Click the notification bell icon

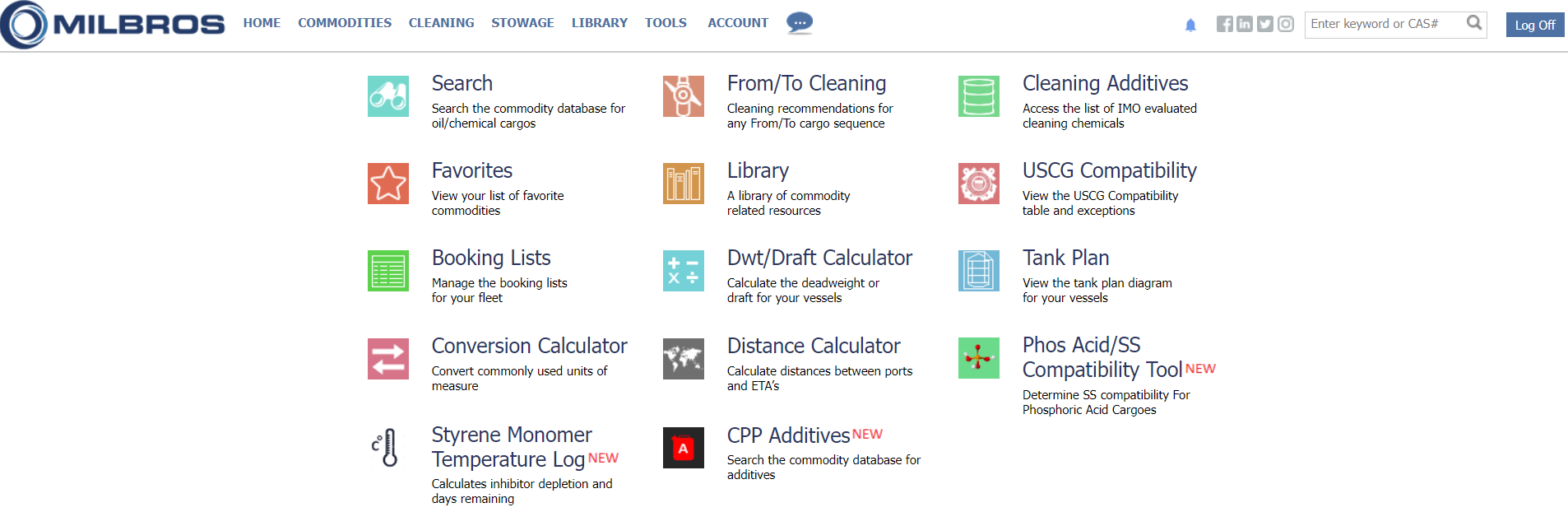(1190, 26)
